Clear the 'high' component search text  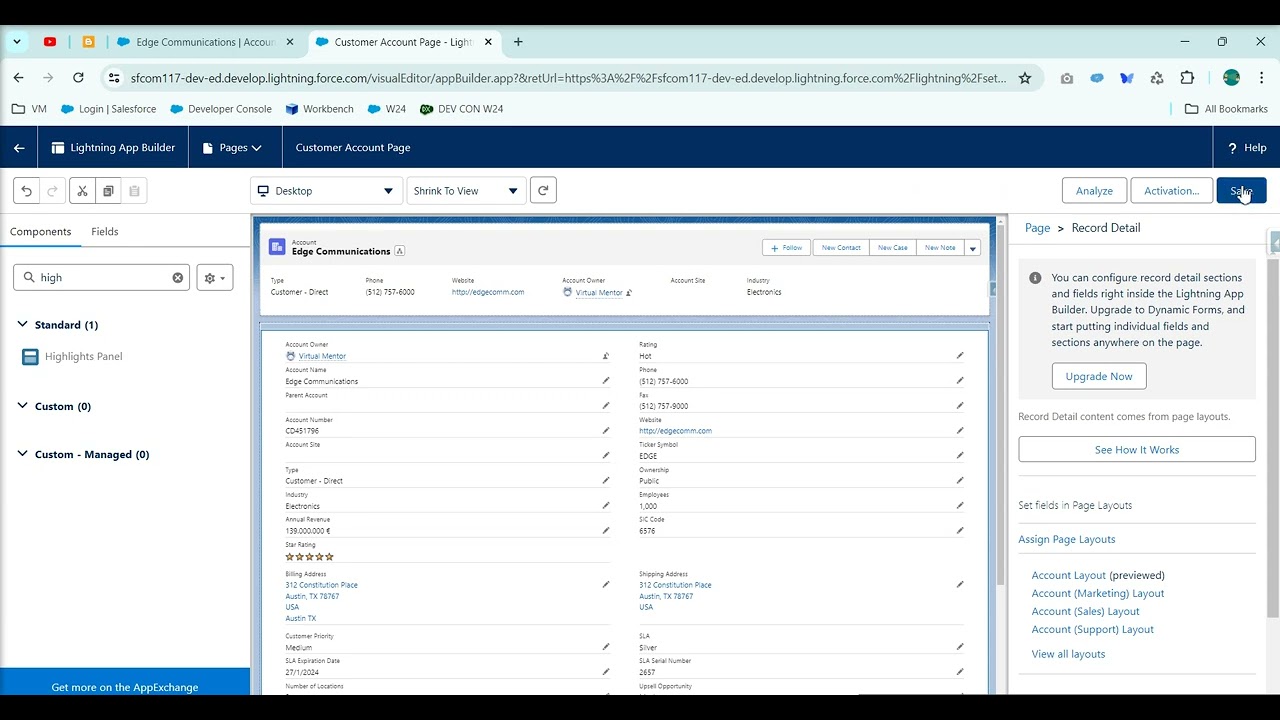[x=178, y=277]
